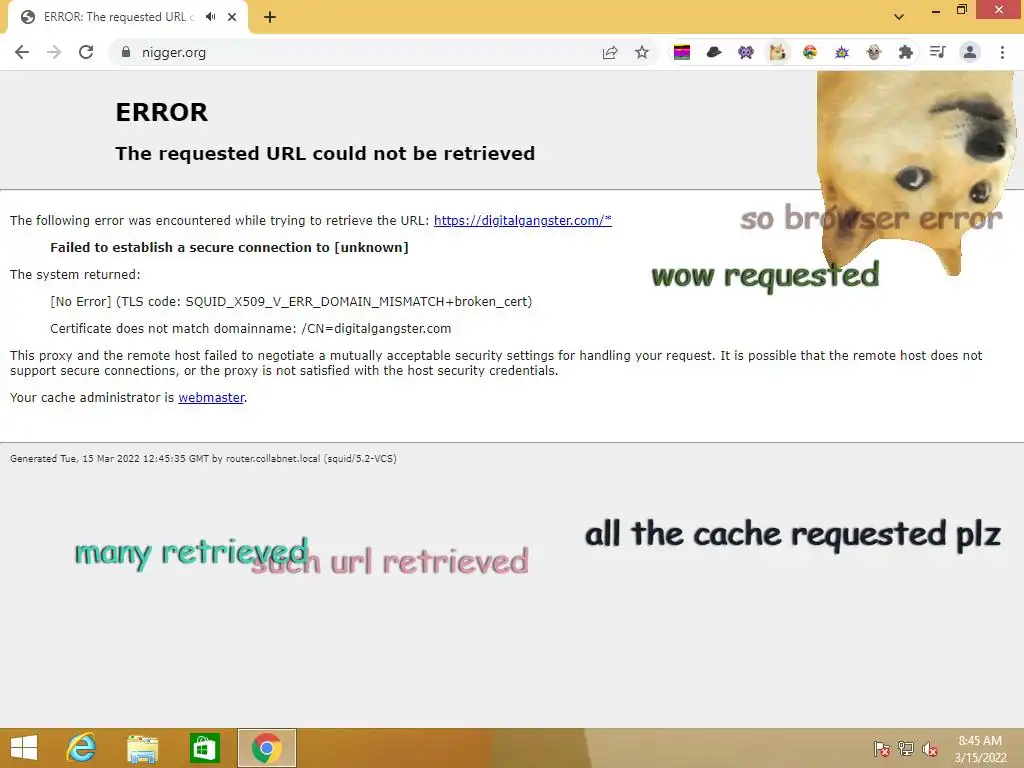The height and width of the screenshot is (768, 1024).
Task: Open the rainbow mushroom extension
Action: click(810, 52)
